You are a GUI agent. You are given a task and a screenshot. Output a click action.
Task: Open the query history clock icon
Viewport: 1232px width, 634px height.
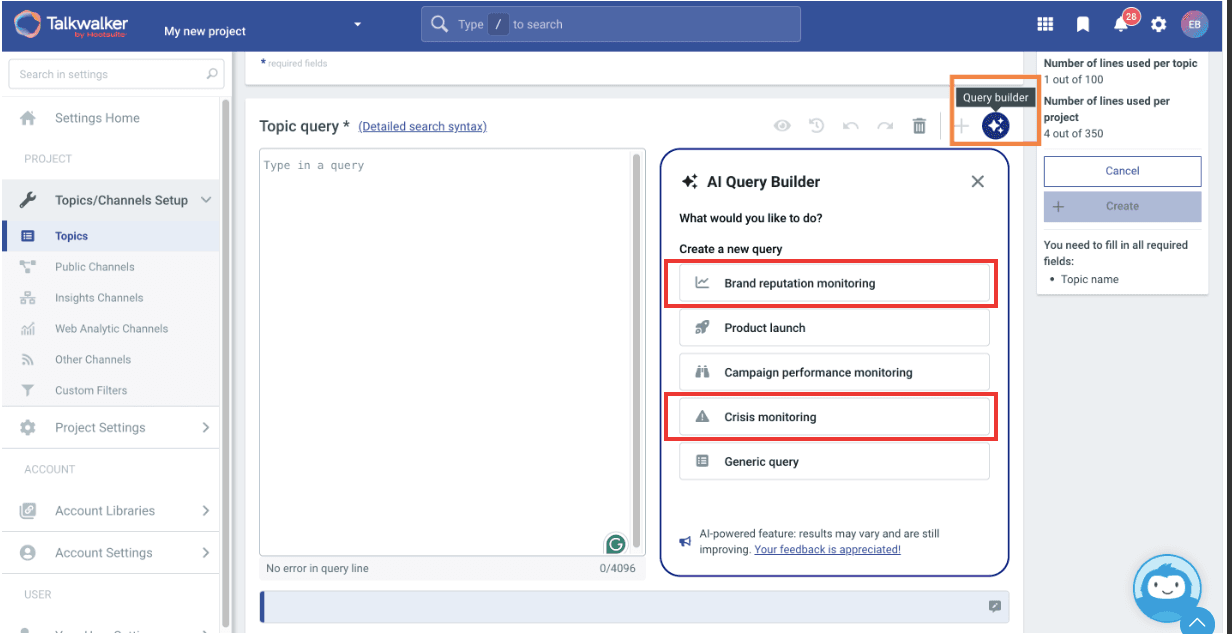tap(816, 126)
